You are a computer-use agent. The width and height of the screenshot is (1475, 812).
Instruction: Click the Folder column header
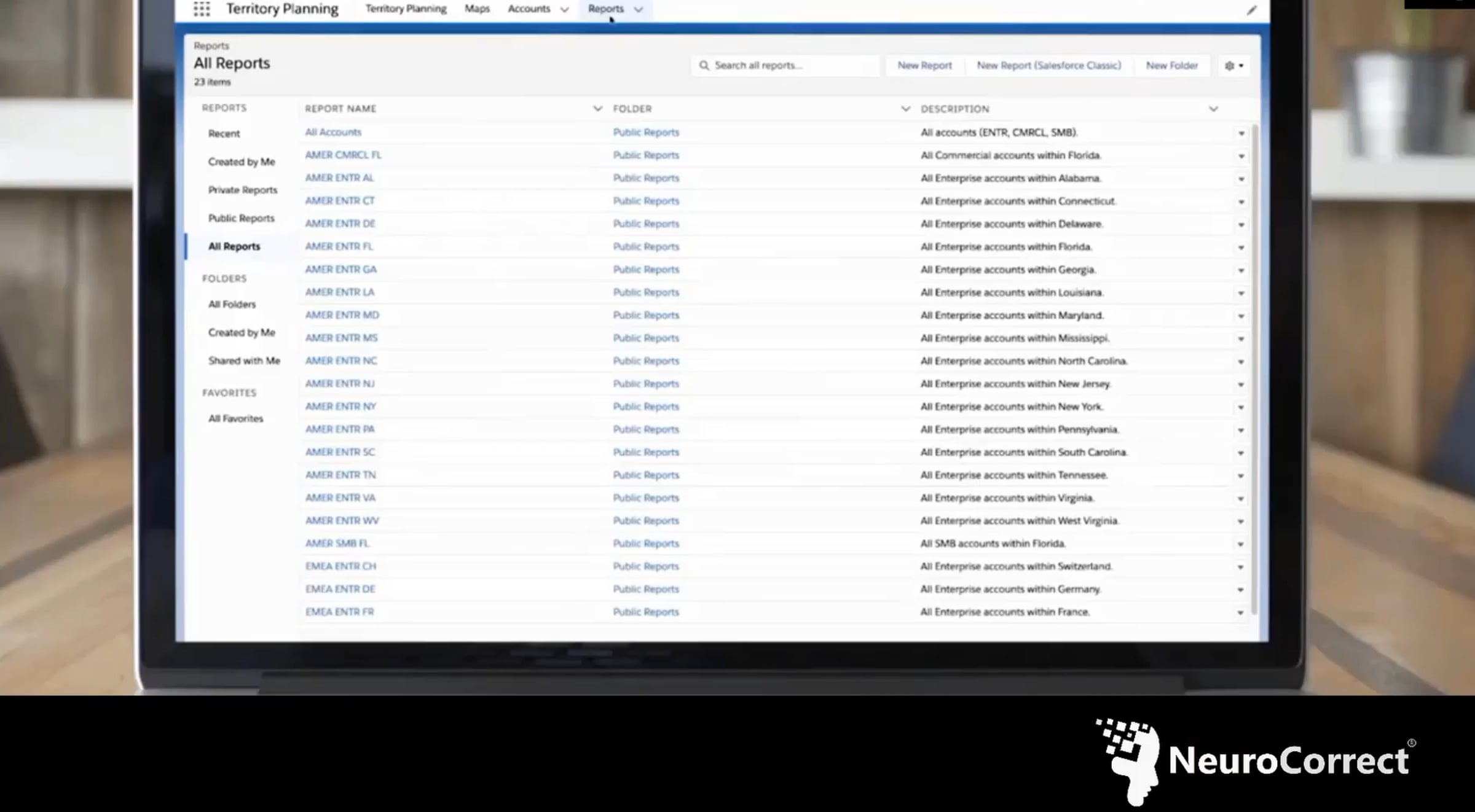pos(632,109)
